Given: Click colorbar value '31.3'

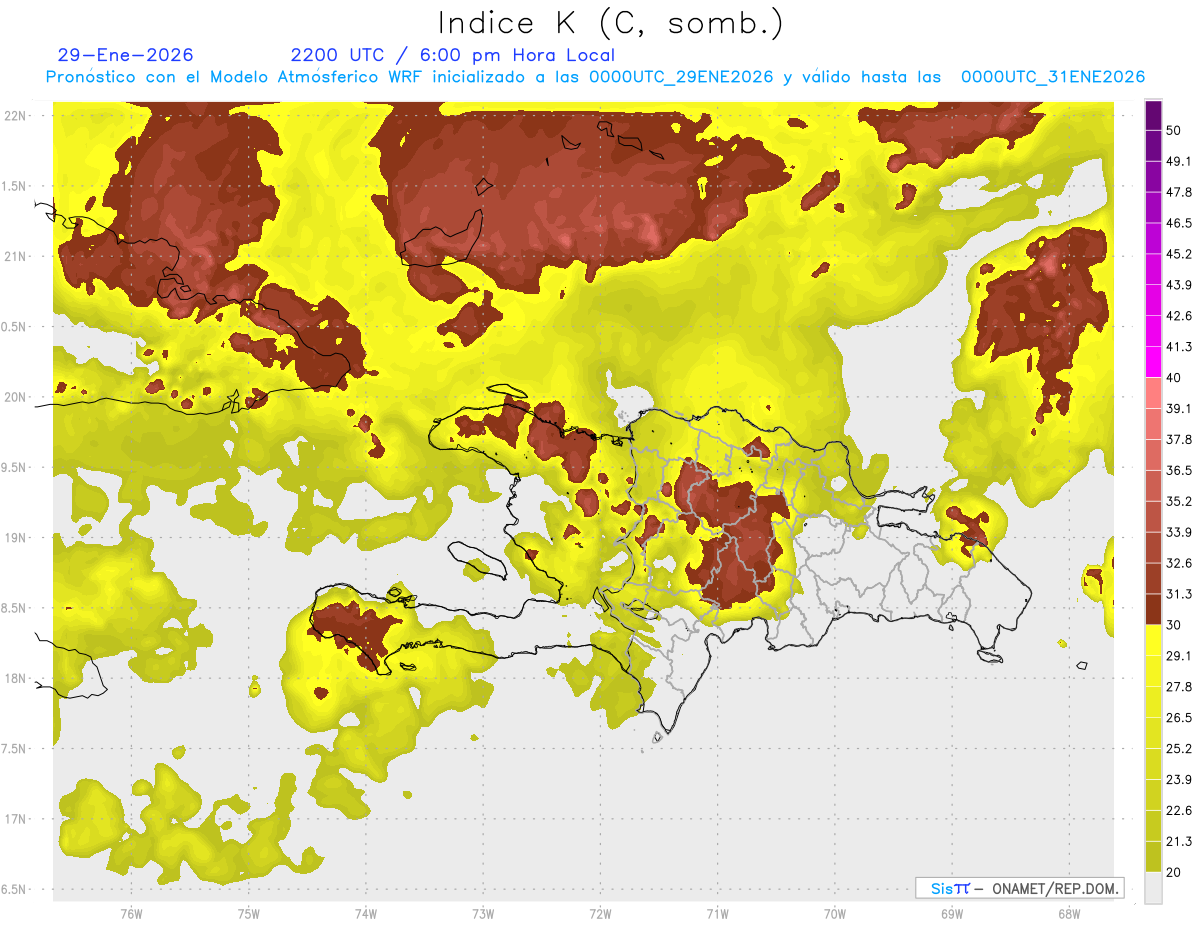Looking at the screenshot, I should click(1179, 594).
